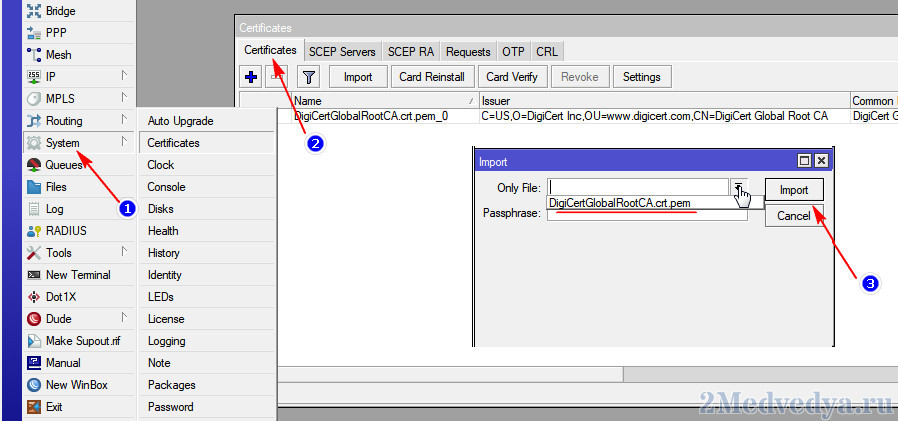Expand the Tools submenu arrow
This screenshot has width=898, height=421.
(x=123, y=252)
